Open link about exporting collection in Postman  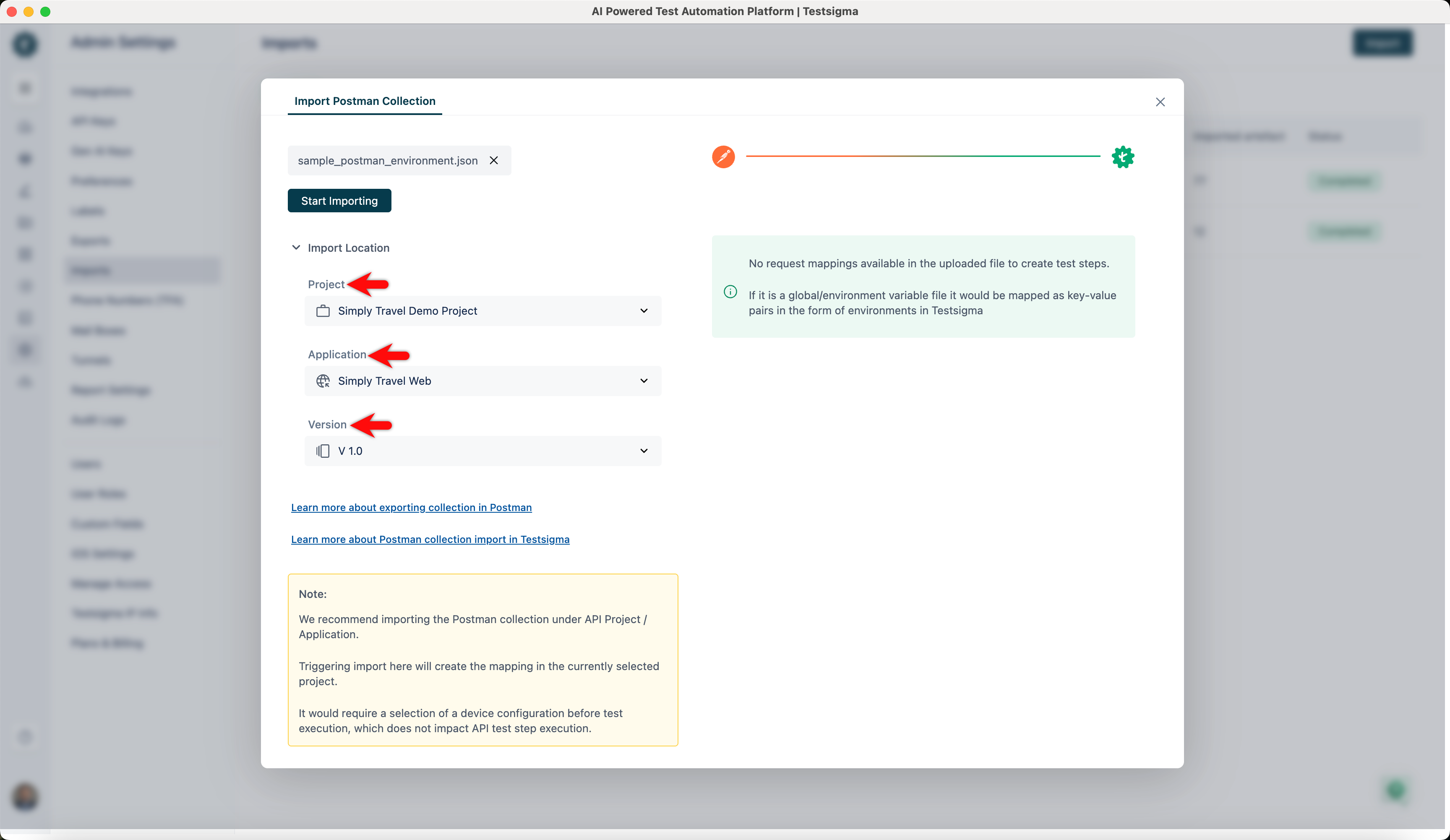tap(411, 507)
